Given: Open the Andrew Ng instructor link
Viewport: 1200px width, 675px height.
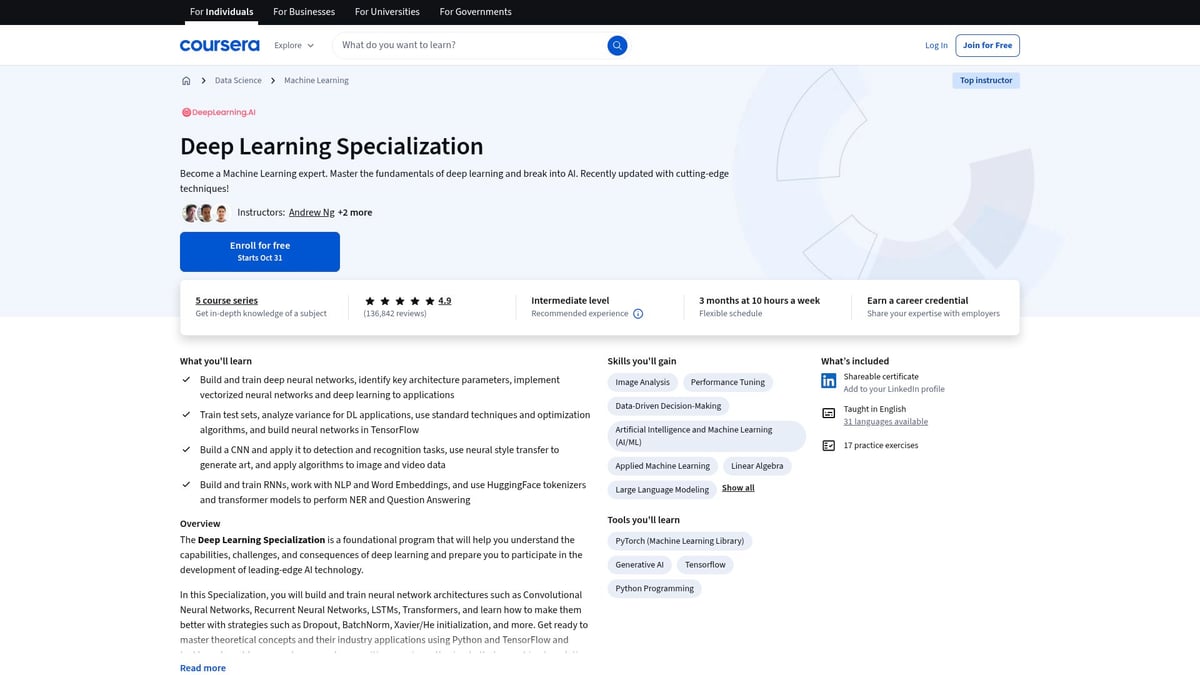Looking at the screenshot, I should pyautogui.click(x=311, y=212).
